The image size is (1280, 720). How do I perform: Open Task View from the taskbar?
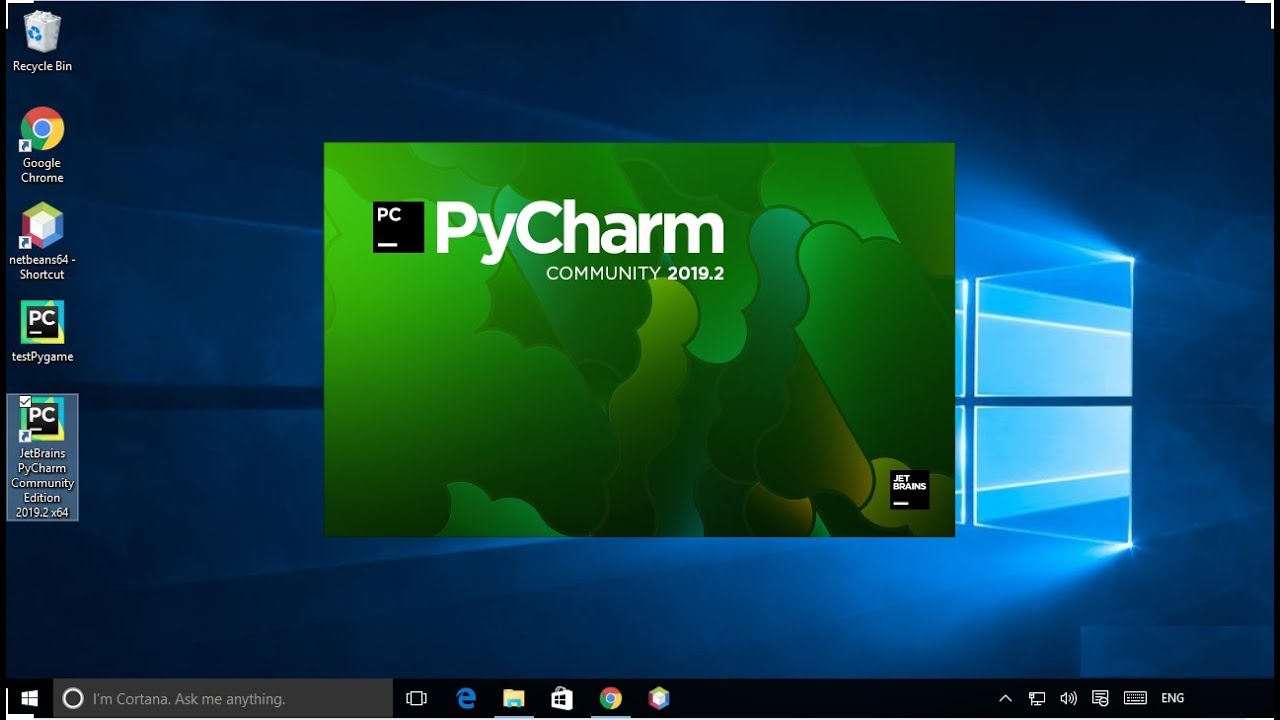pos(417,698)
